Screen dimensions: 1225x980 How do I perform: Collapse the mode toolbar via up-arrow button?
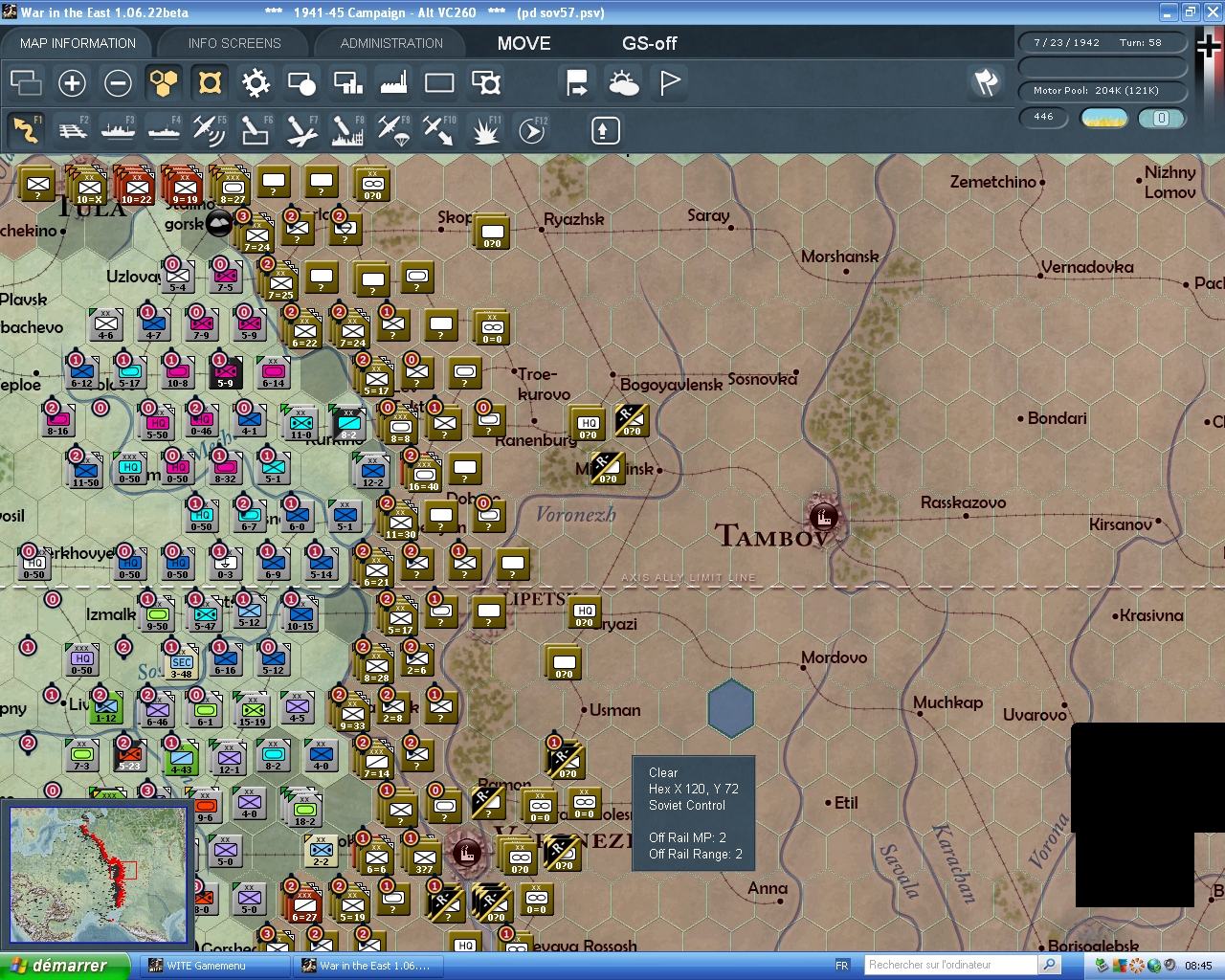[x=604, y=130]
